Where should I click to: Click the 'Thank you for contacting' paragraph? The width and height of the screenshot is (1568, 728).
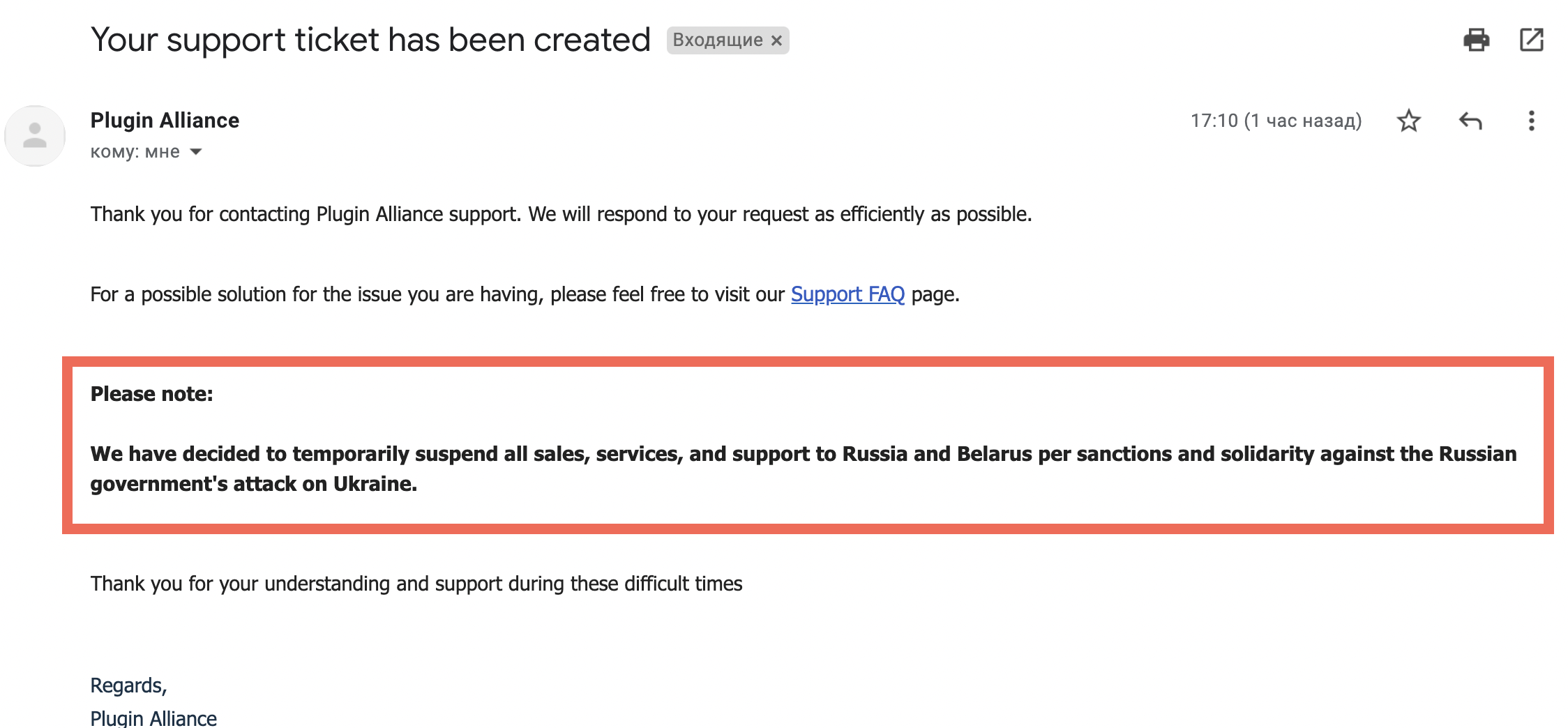561,214
